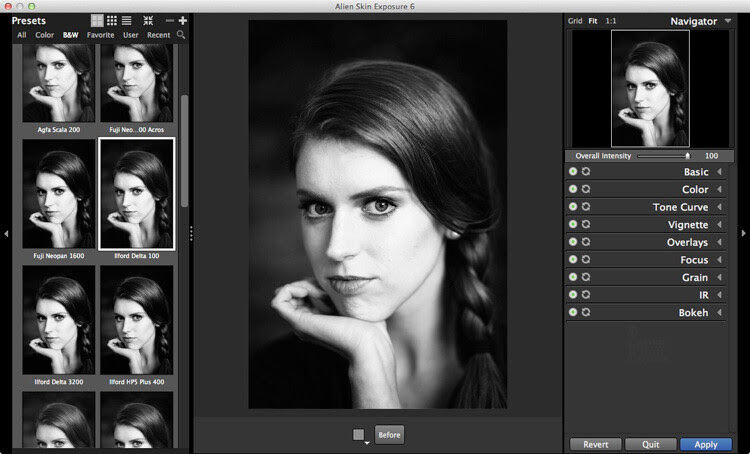The width and height of the screenshot is (750, 454).
Task: Reset the Grain panel with its circular arrow
Action: [x=584, y=278]
